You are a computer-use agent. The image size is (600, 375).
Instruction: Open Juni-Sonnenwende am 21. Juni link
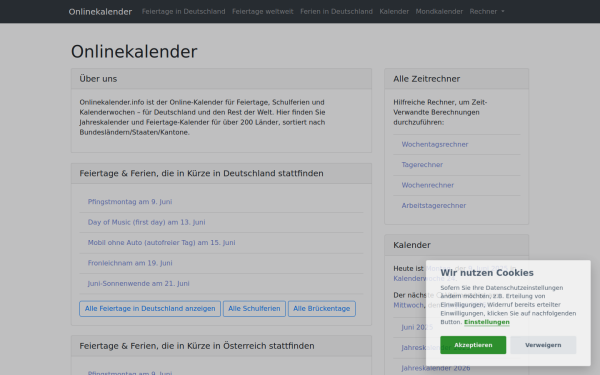click(138, 284)
